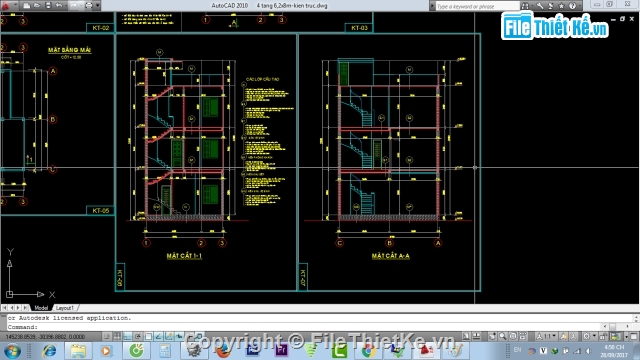
Task: Toggle Grid Display in status bar
Action: pos(117,337)
